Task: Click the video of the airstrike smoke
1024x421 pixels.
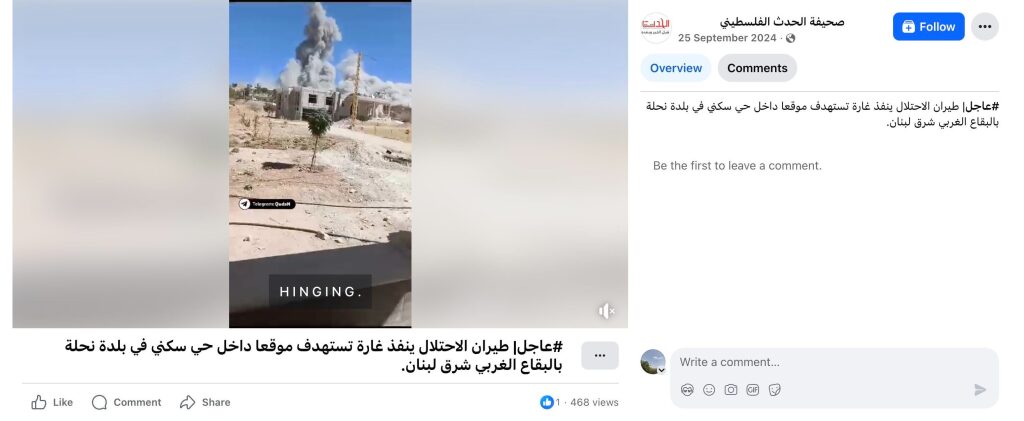Action: [320, 163]
